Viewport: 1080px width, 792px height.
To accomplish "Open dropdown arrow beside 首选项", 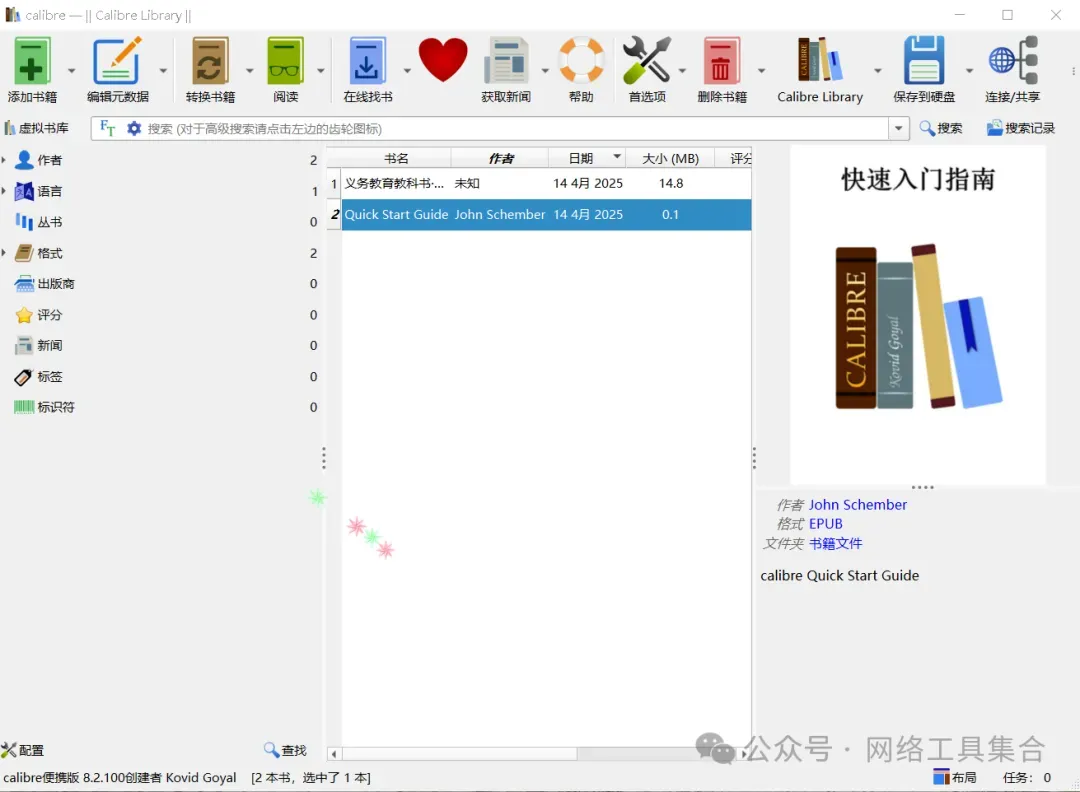I will click(682, 70).
